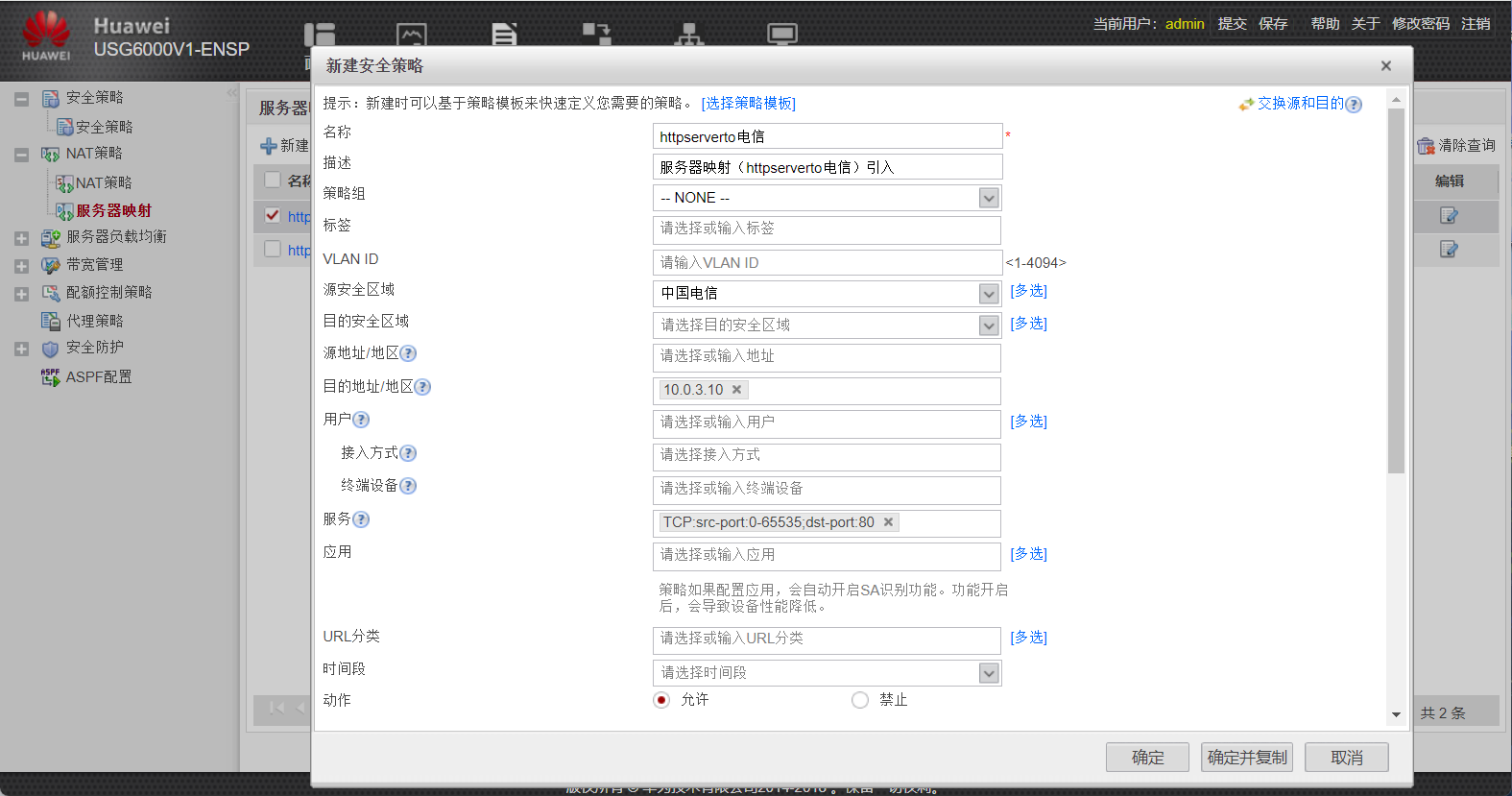Click the VLAN ID input field
Image resolution: width=1512 pixels, height=796 pixels.
(828, 262)
